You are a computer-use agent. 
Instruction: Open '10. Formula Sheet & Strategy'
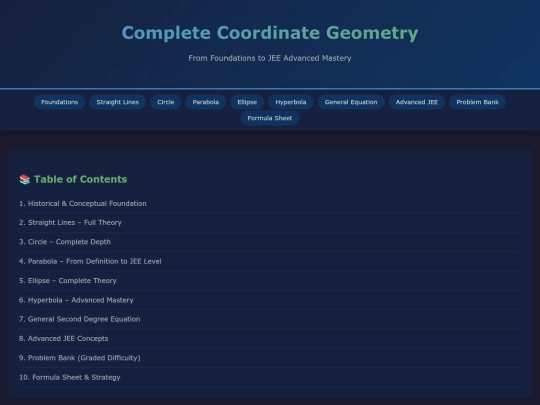coord(70,377)
